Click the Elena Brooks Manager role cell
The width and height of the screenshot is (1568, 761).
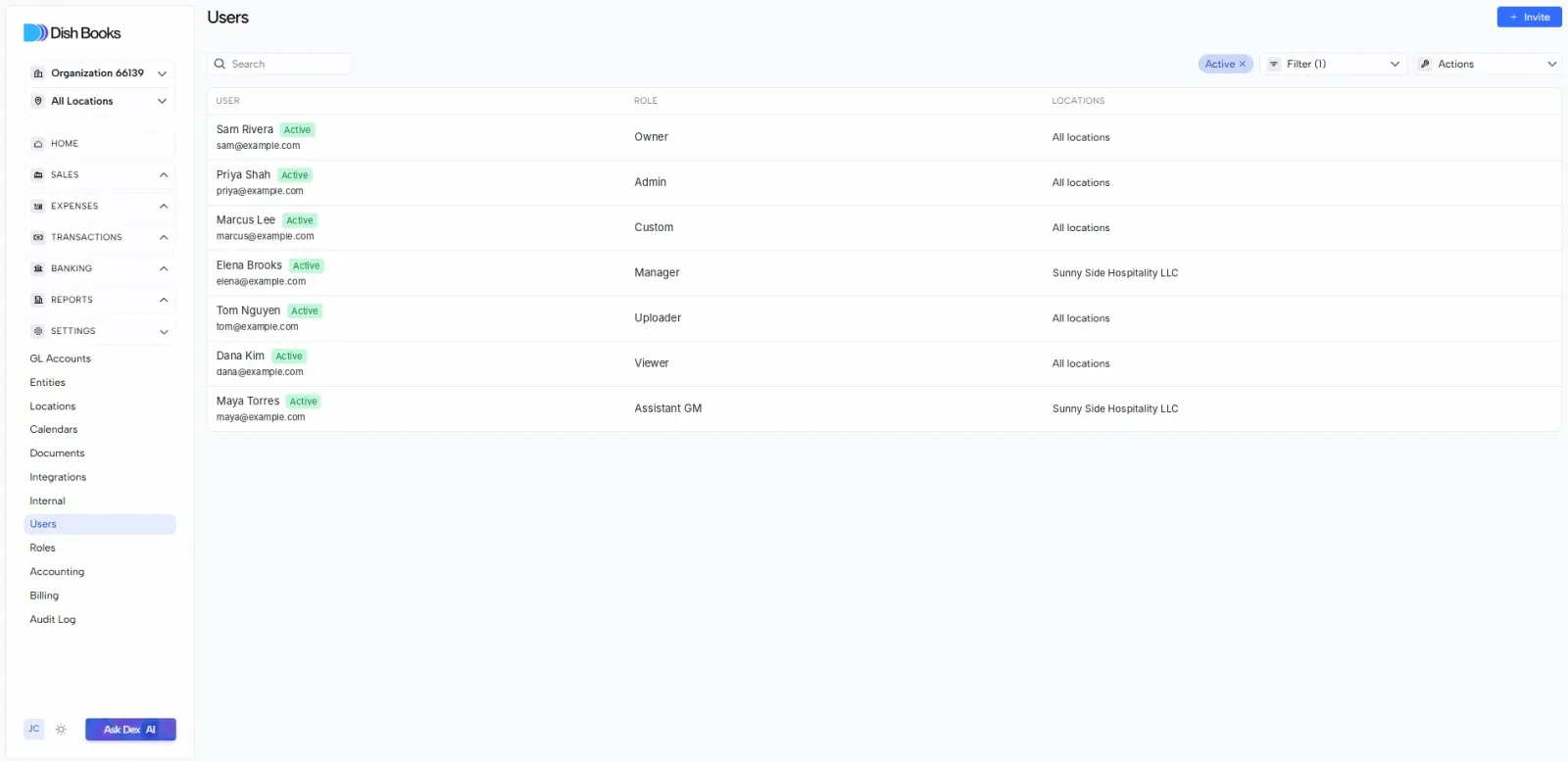coord(657,273)
